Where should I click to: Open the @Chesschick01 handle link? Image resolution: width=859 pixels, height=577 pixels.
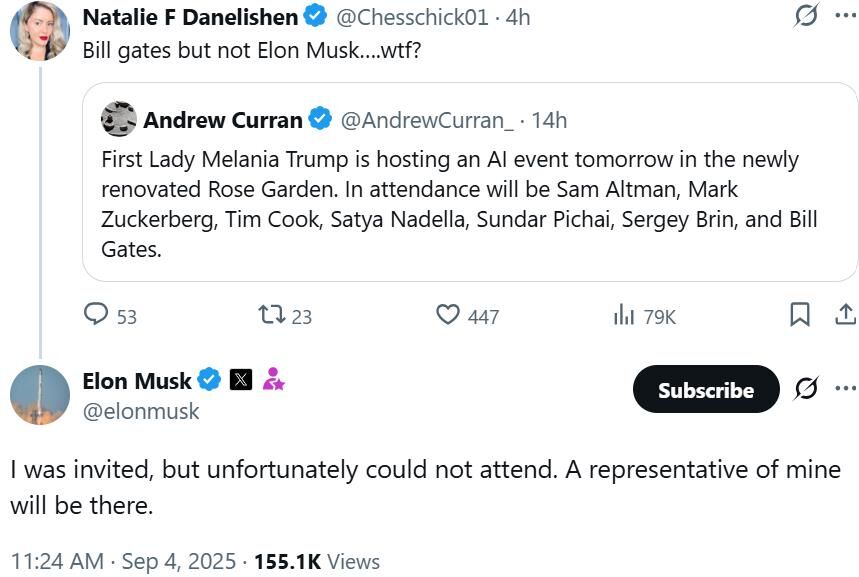[x=412, y=17]
